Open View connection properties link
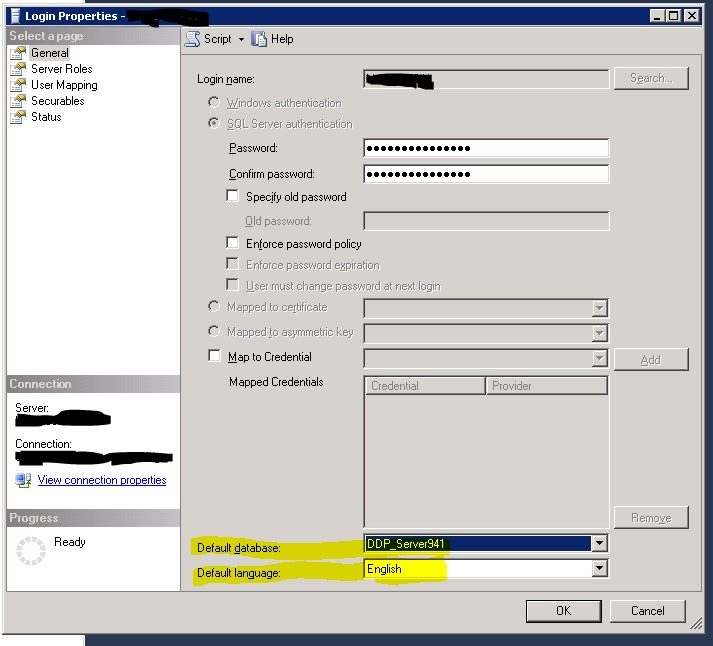The height and width of the screenshot is (646, 713). 102,480
